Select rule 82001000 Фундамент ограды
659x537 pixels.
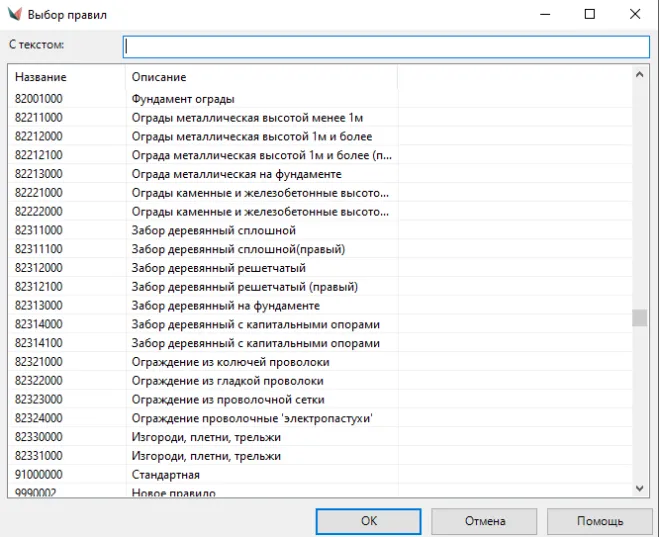coord(183,99)
